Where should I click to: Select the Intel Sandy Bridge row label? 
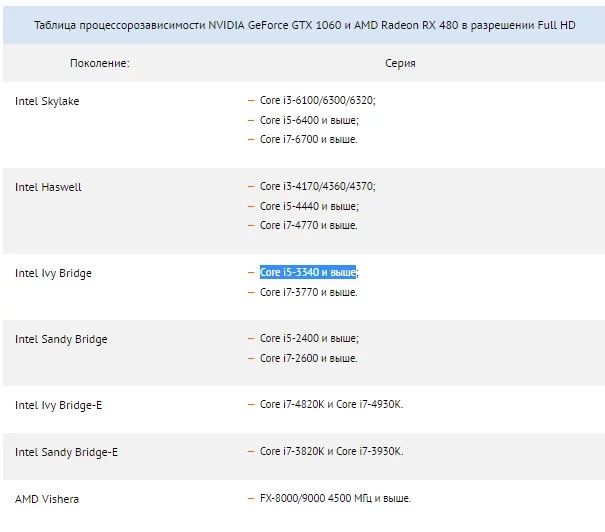click(x=61, y=339)
